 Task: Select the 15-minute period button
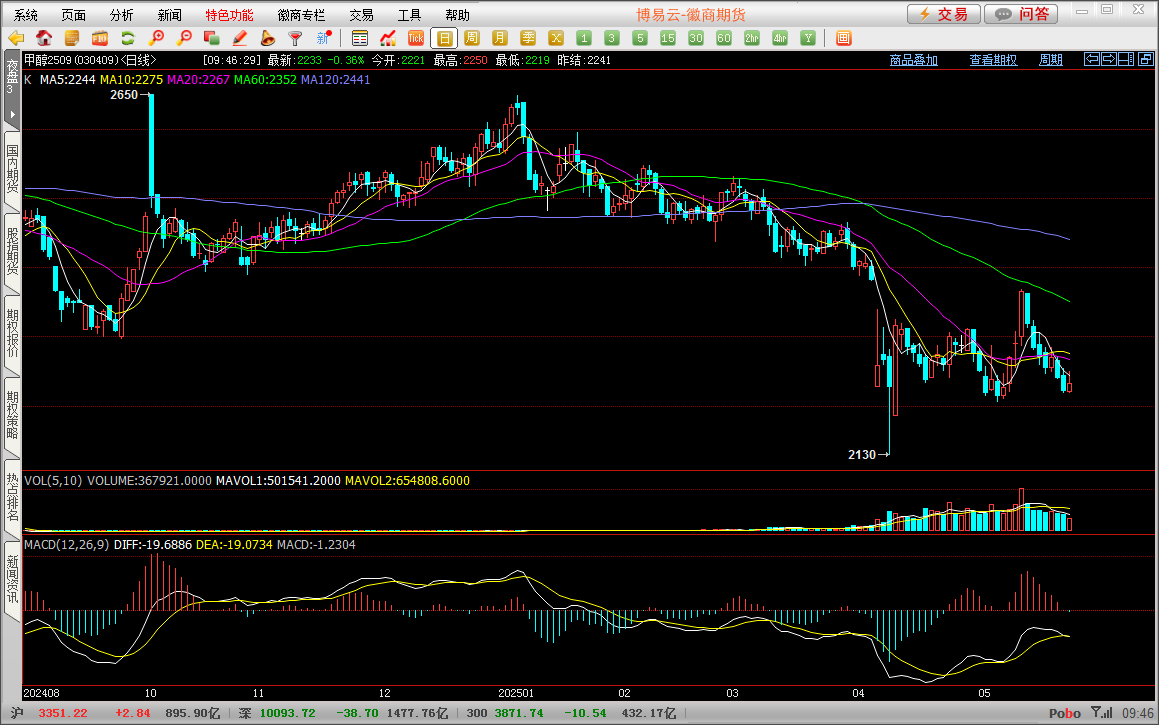667,38
